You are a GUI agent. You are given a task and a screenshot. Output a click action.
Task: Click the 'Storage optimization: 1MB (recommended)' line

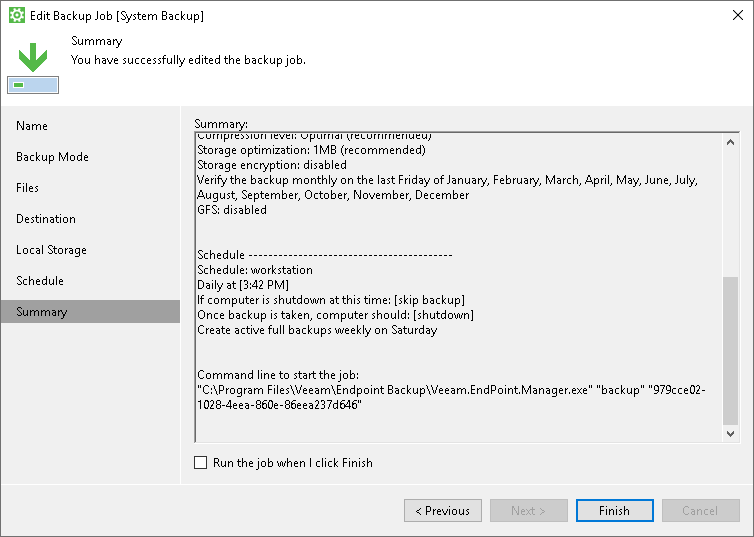coord(312,150)
